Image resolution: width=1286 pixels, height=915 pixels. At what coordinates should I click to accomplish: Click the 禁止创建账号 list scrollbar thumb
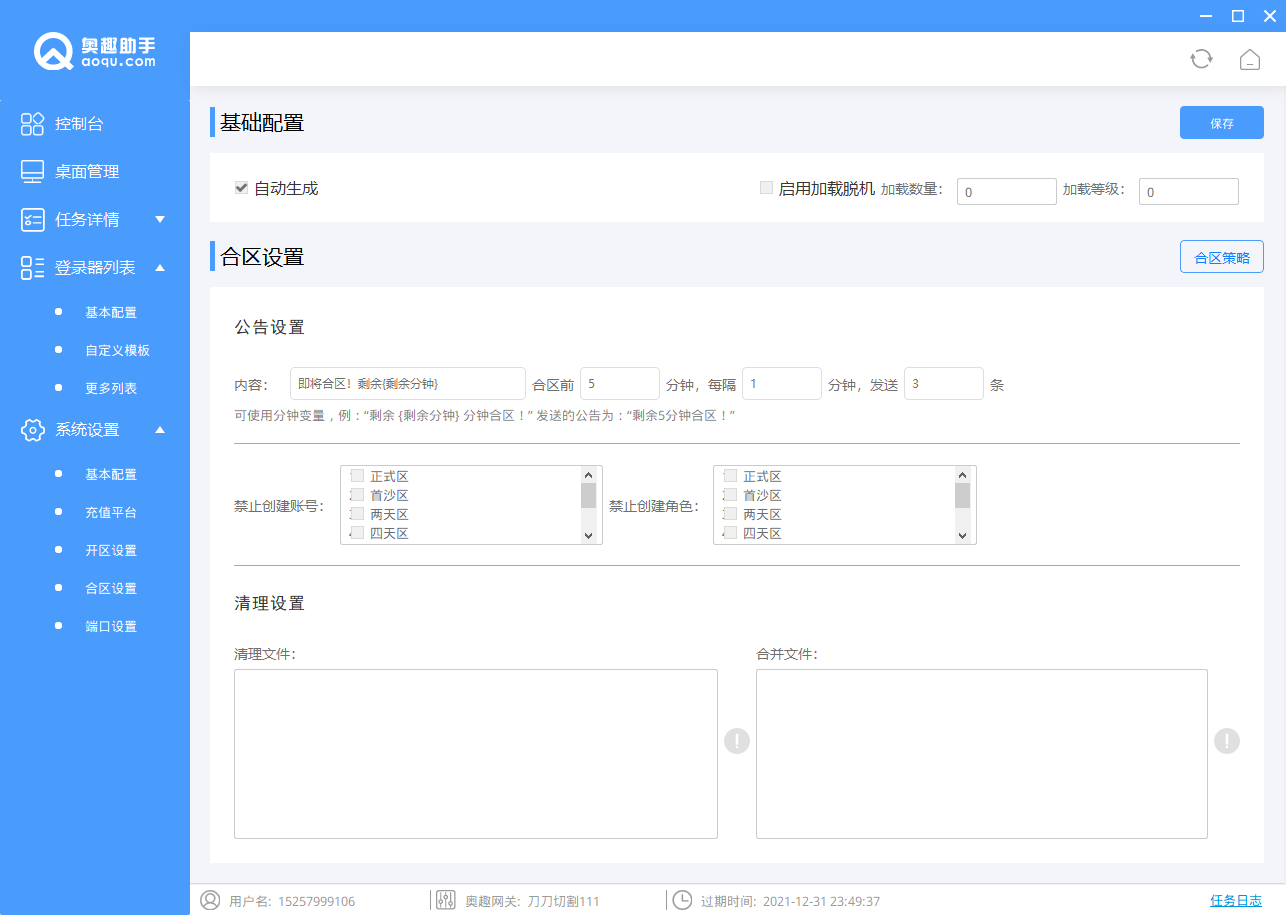[588, 496]
